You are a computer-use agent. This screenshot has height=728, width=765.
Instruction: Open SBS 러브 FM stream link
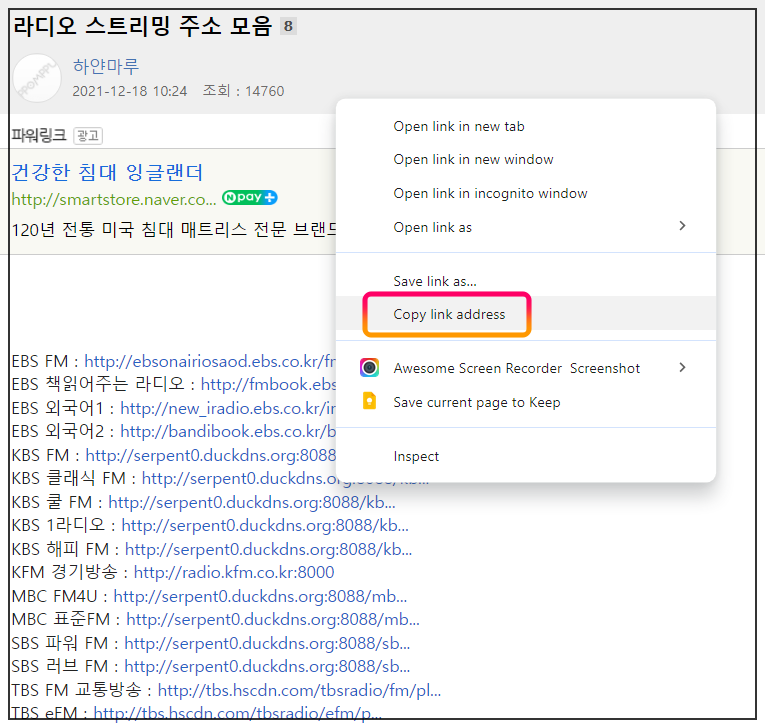(x=267, y=667)
